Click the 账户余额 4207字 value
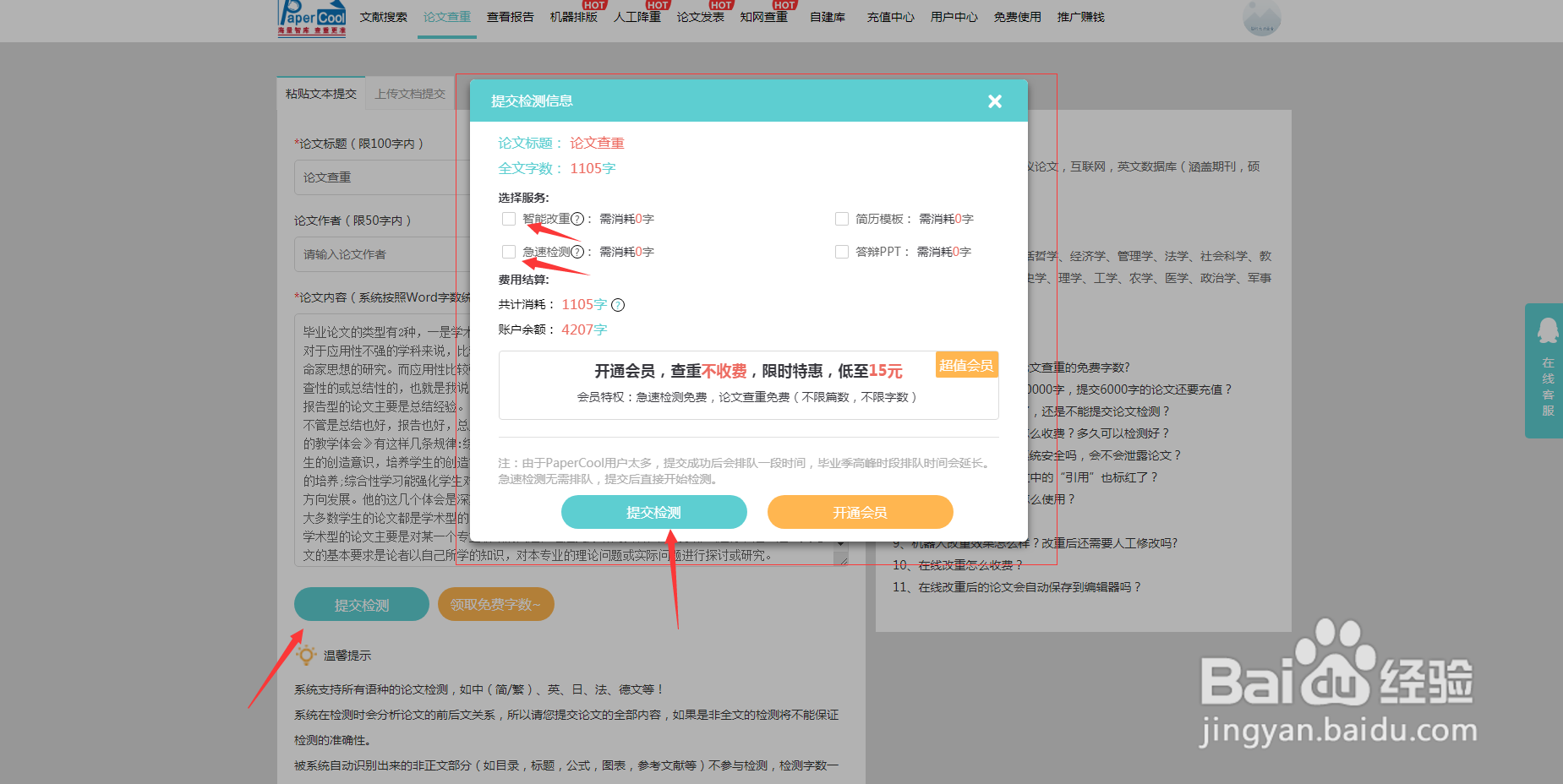This screenshot has height=784, width=1563. [x=584, y=329]
